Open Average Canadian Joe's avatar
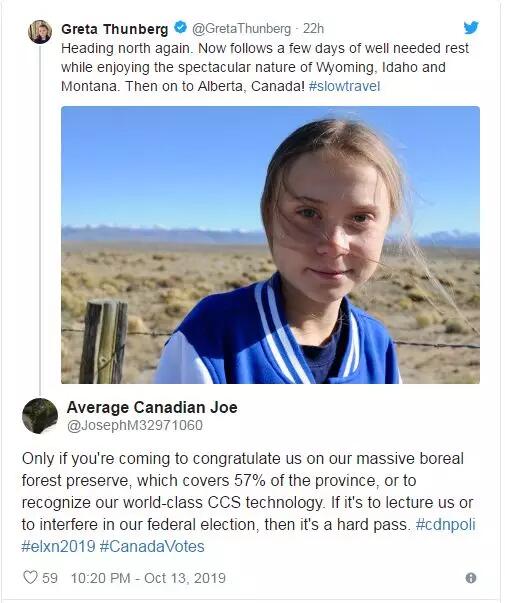505x603 pixels. click(x=40, y=416)
